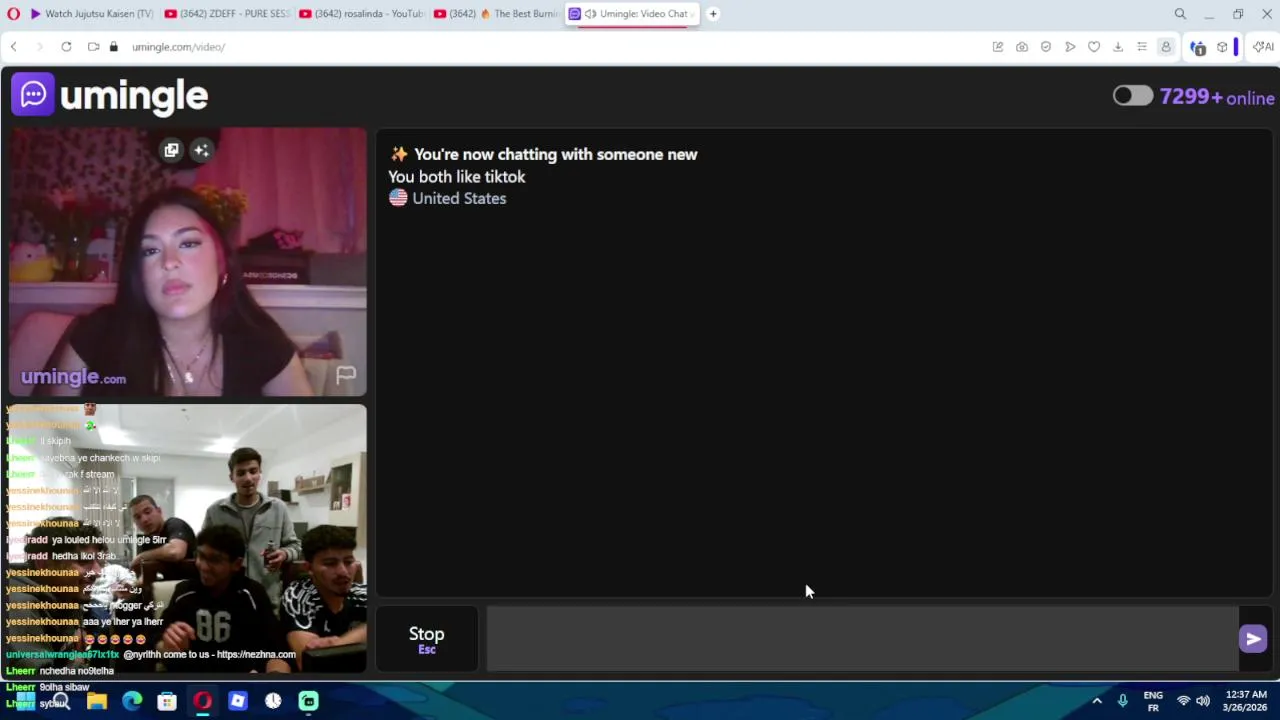
Task: Reload the Umingle page
Action: click(66, 47)
